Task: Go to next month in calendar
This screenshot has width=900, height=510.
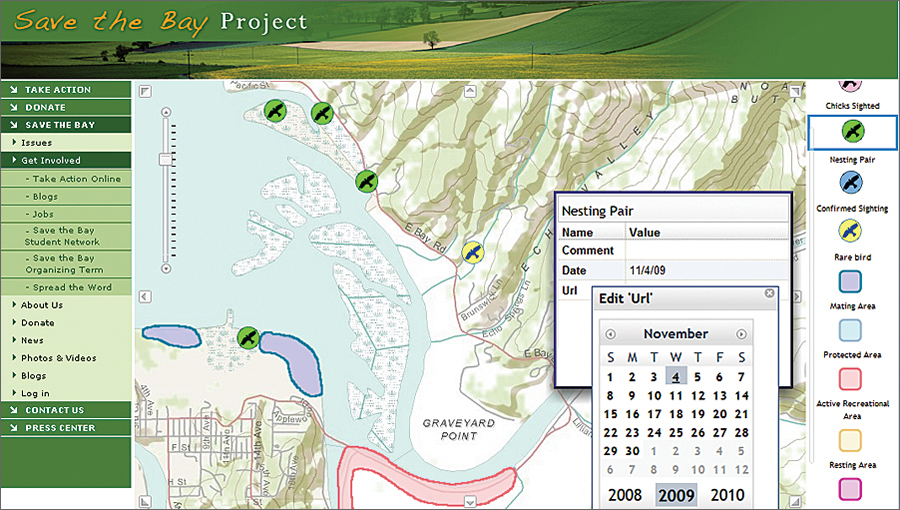Action: 742,334
